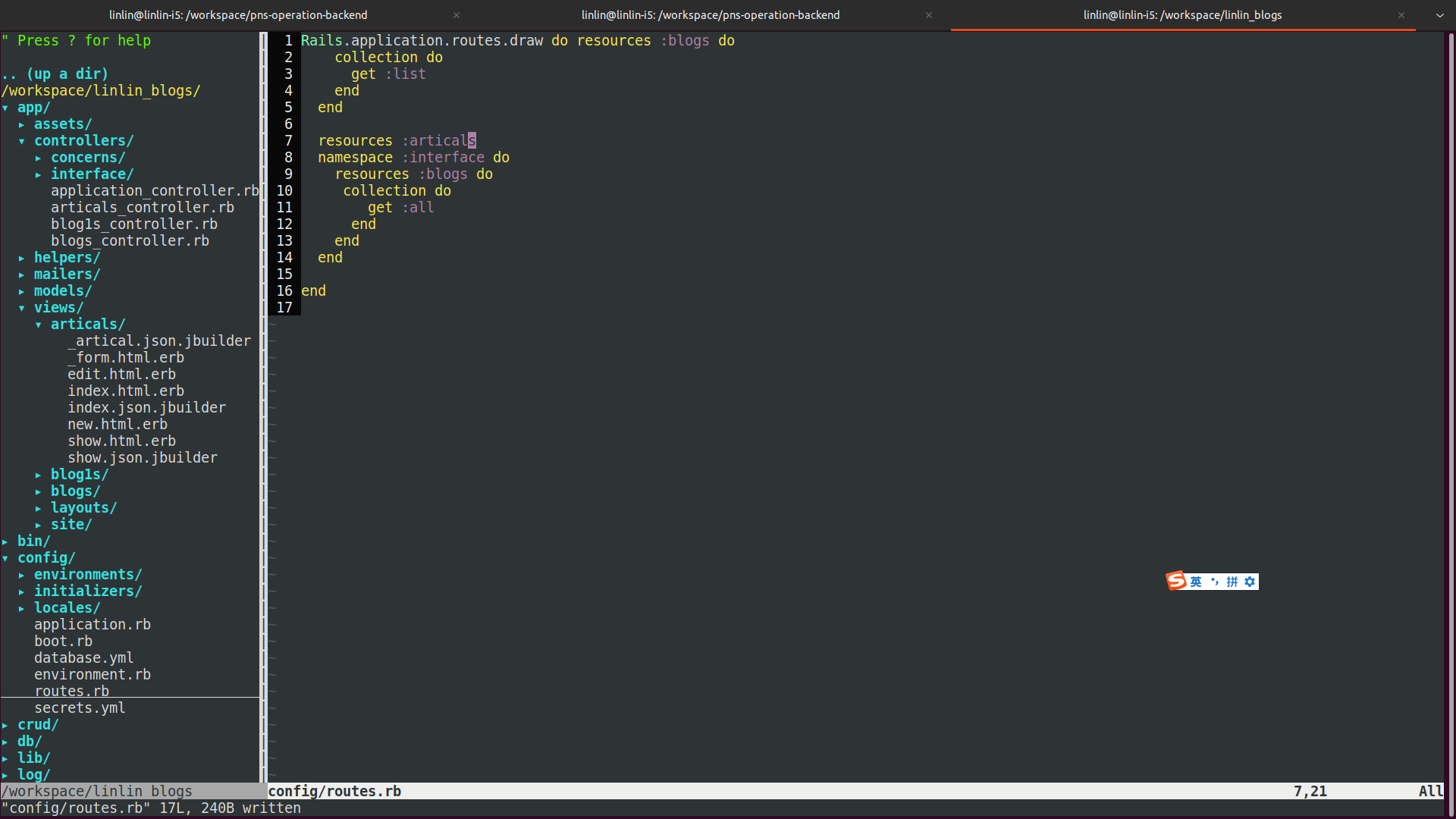The image size is (1456, 819).
Task: Collapse the articals/ views folder arrow
Action: pyautogui.click(x=39, y=325)
